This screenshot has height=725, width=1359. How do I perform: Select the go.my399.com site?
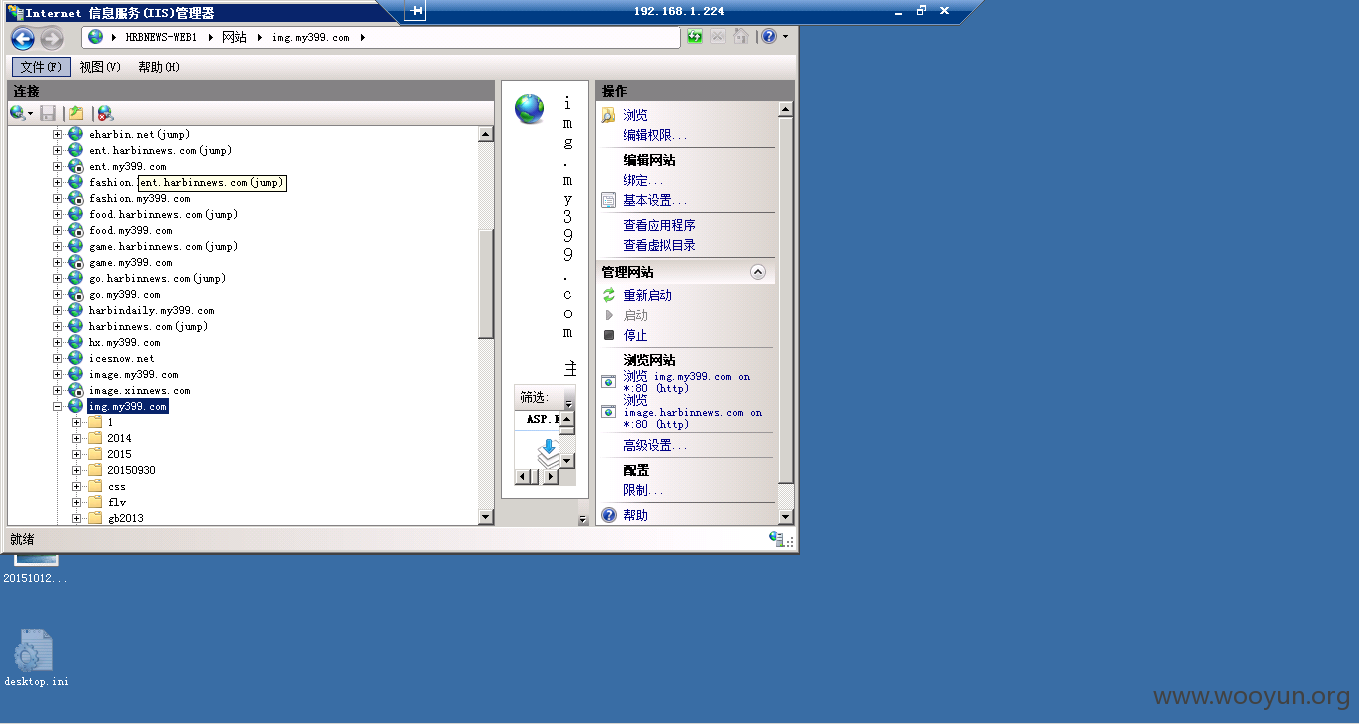coord(124,294)
